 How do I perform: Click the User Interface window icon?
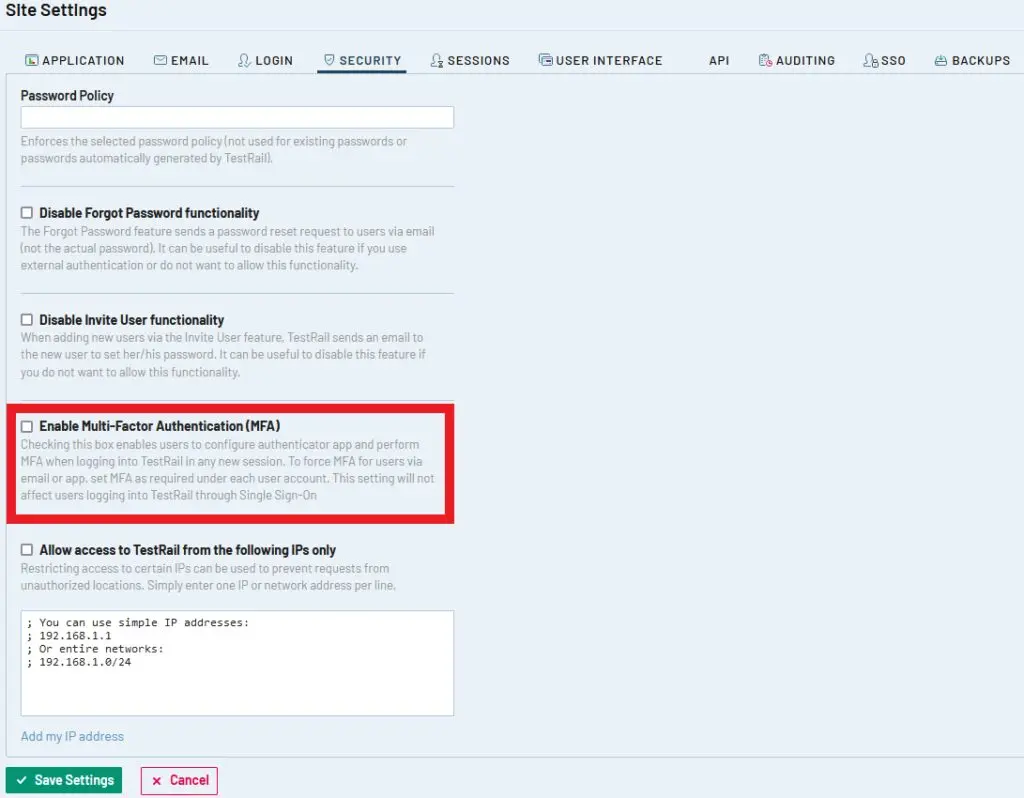545,60
